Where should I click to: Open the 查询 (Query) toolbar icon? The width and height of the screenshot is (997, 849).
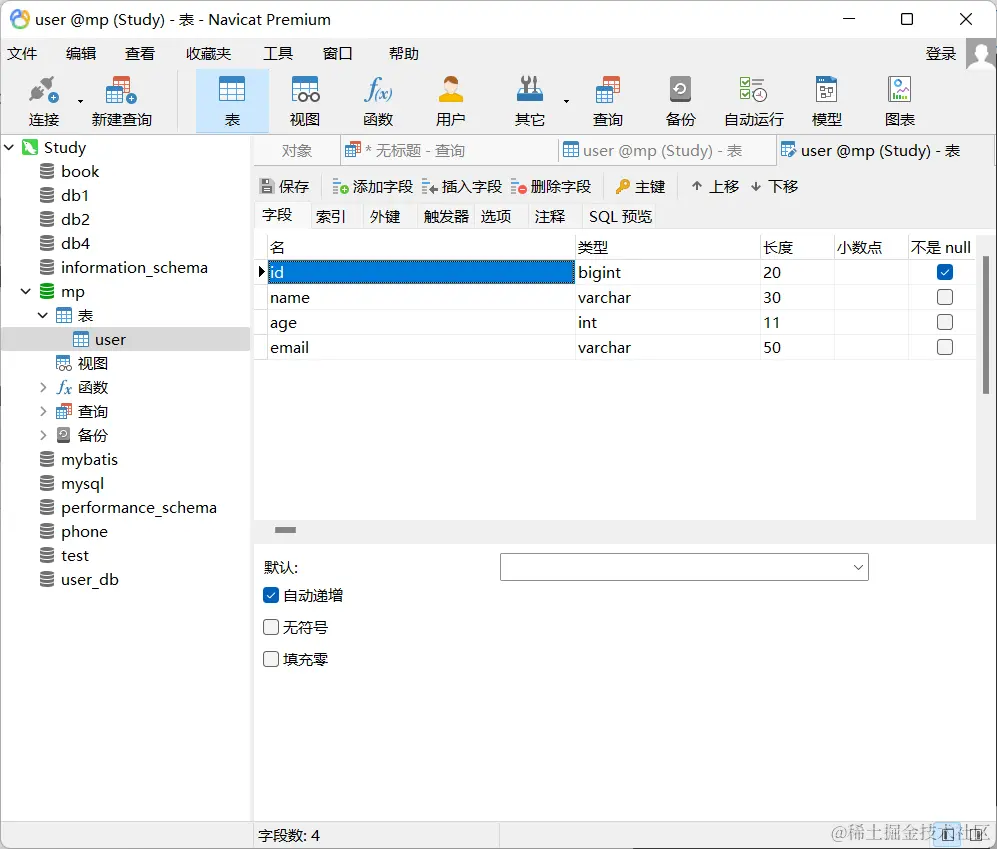(608, 90)
